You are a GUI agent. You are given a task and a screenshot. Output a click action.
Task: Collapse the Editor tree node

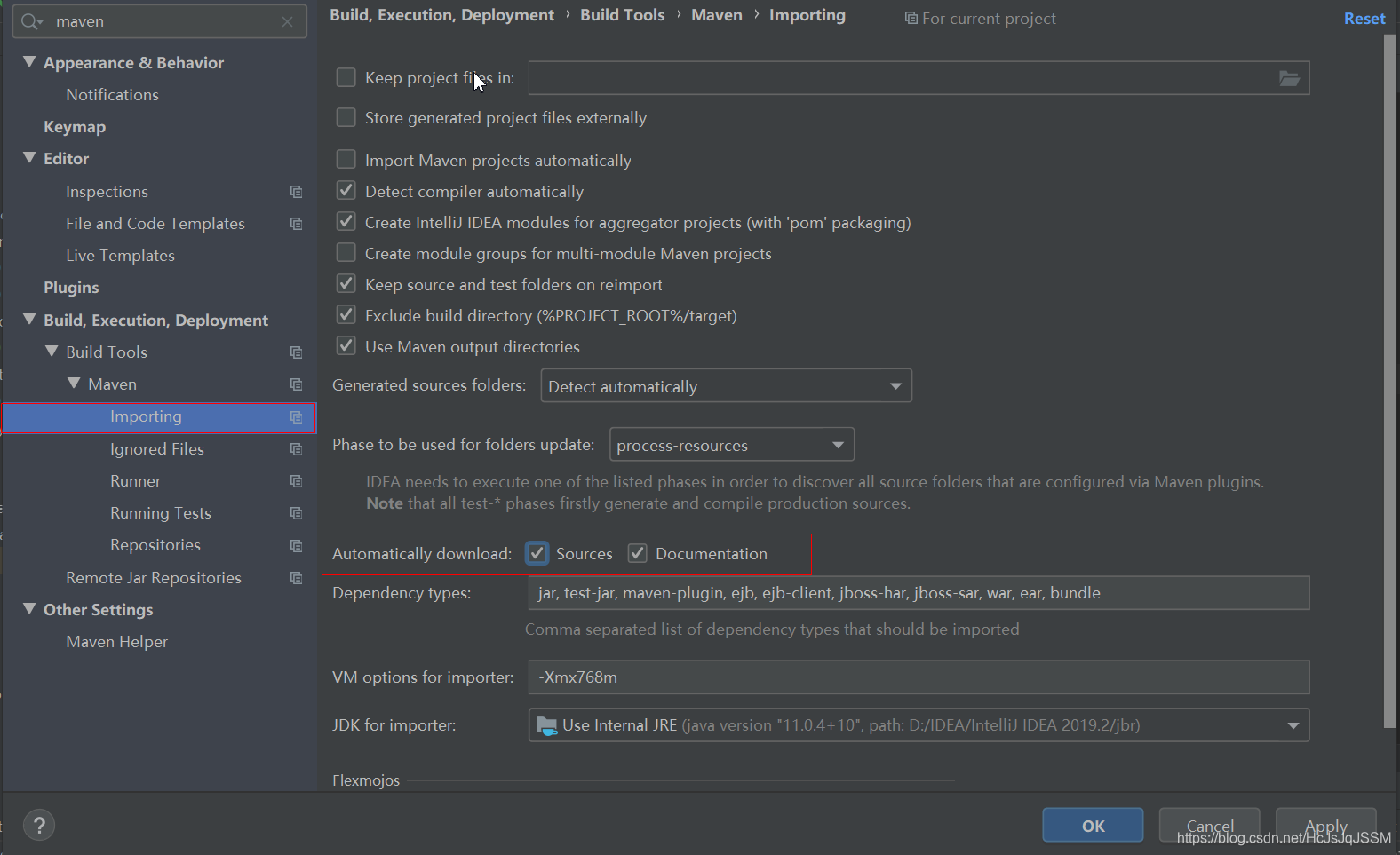point(29,158)
